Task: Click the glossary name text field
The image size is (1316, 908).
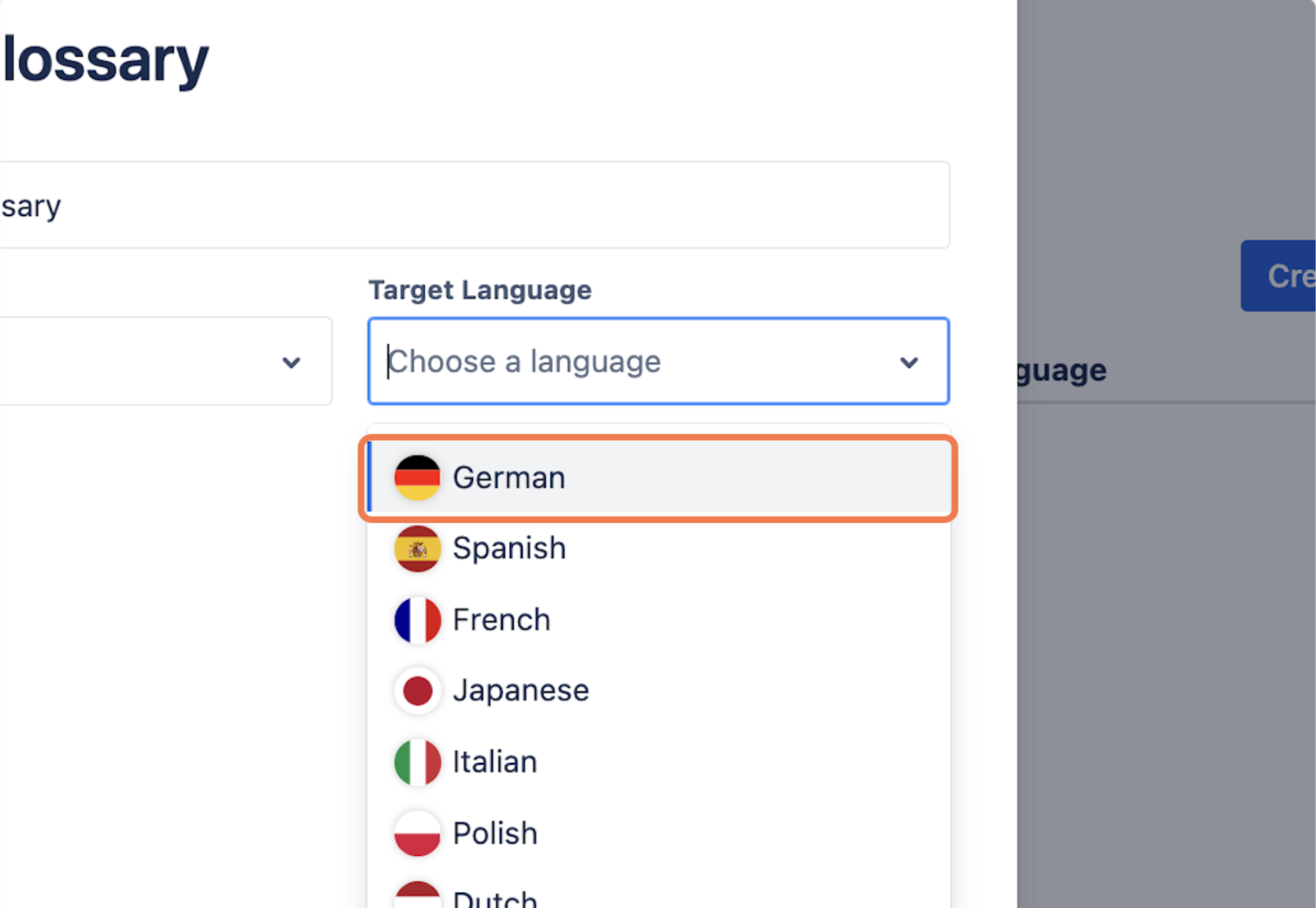Action: (x=473, y=206)
